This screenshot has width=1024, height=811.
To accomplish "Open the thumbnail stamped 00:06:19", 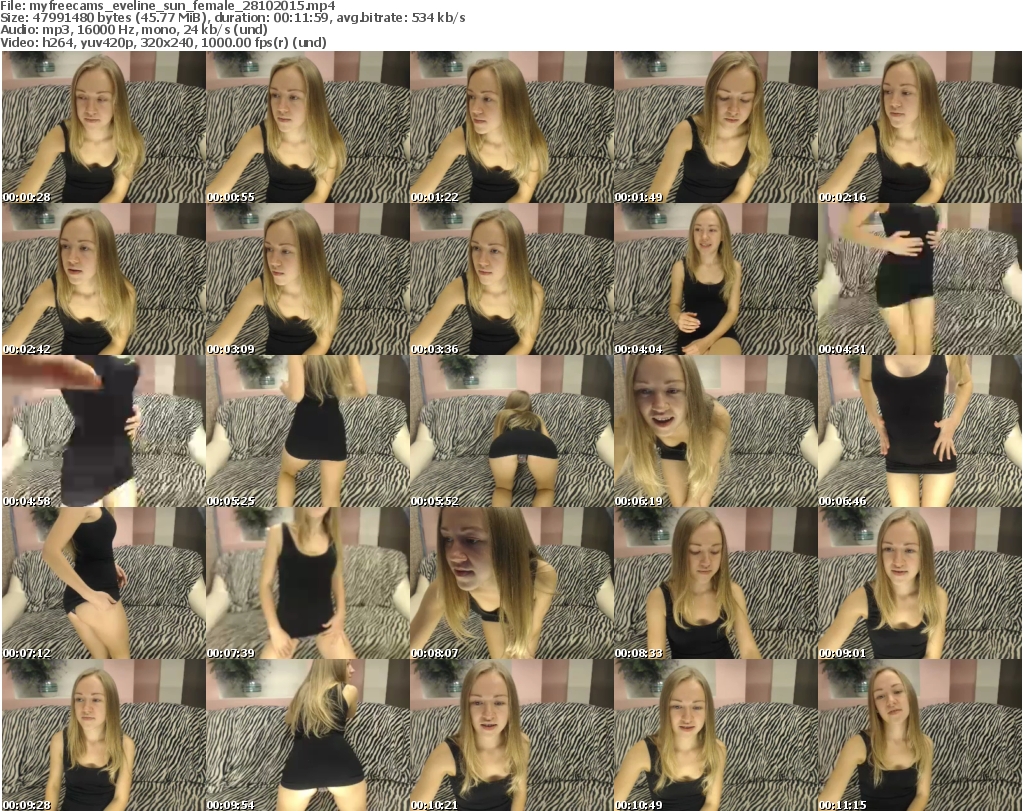I will [x=716, y=431].
